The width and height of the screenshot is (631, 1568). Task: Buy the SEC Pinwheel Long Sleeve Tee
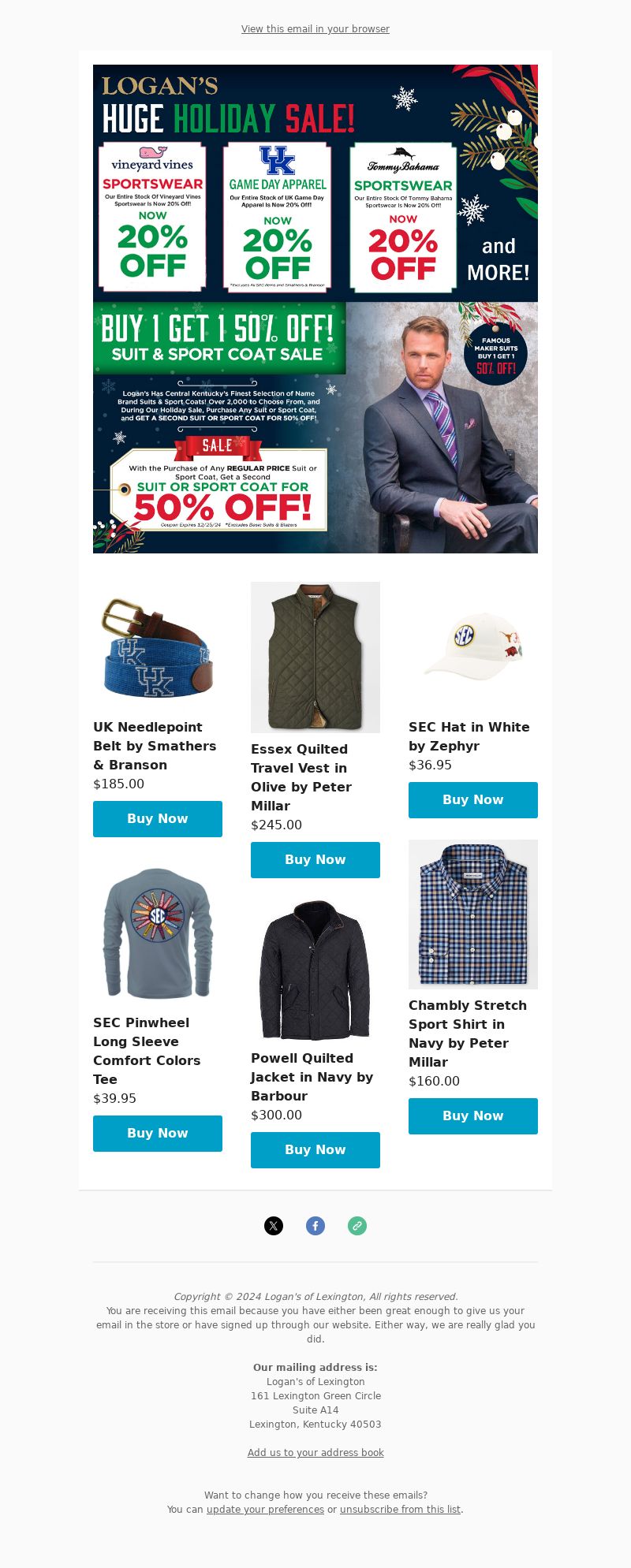pyautogui.click(x=158, y=1134)
